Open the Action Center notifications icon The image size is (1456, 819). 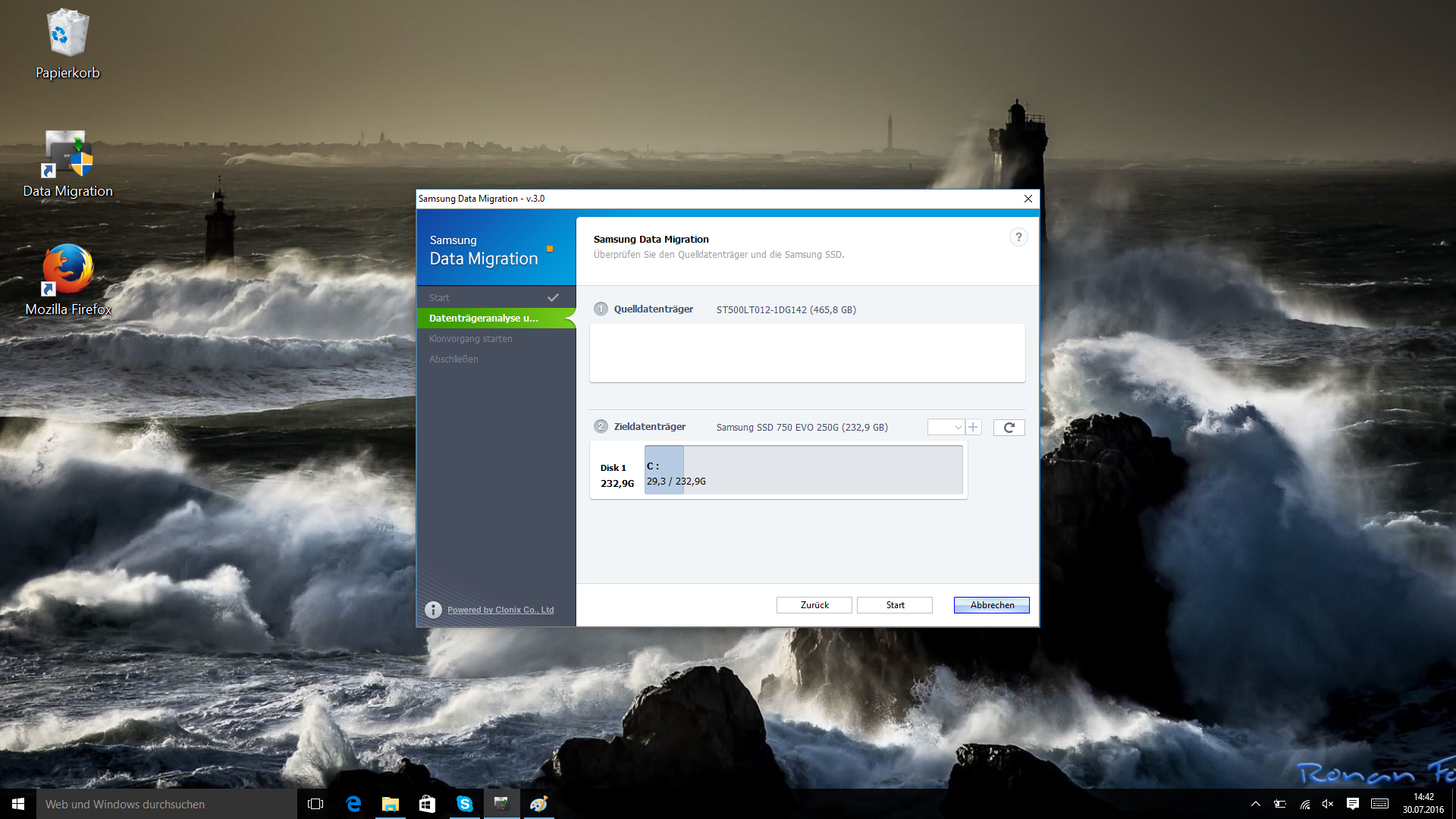coord(1353,804)
